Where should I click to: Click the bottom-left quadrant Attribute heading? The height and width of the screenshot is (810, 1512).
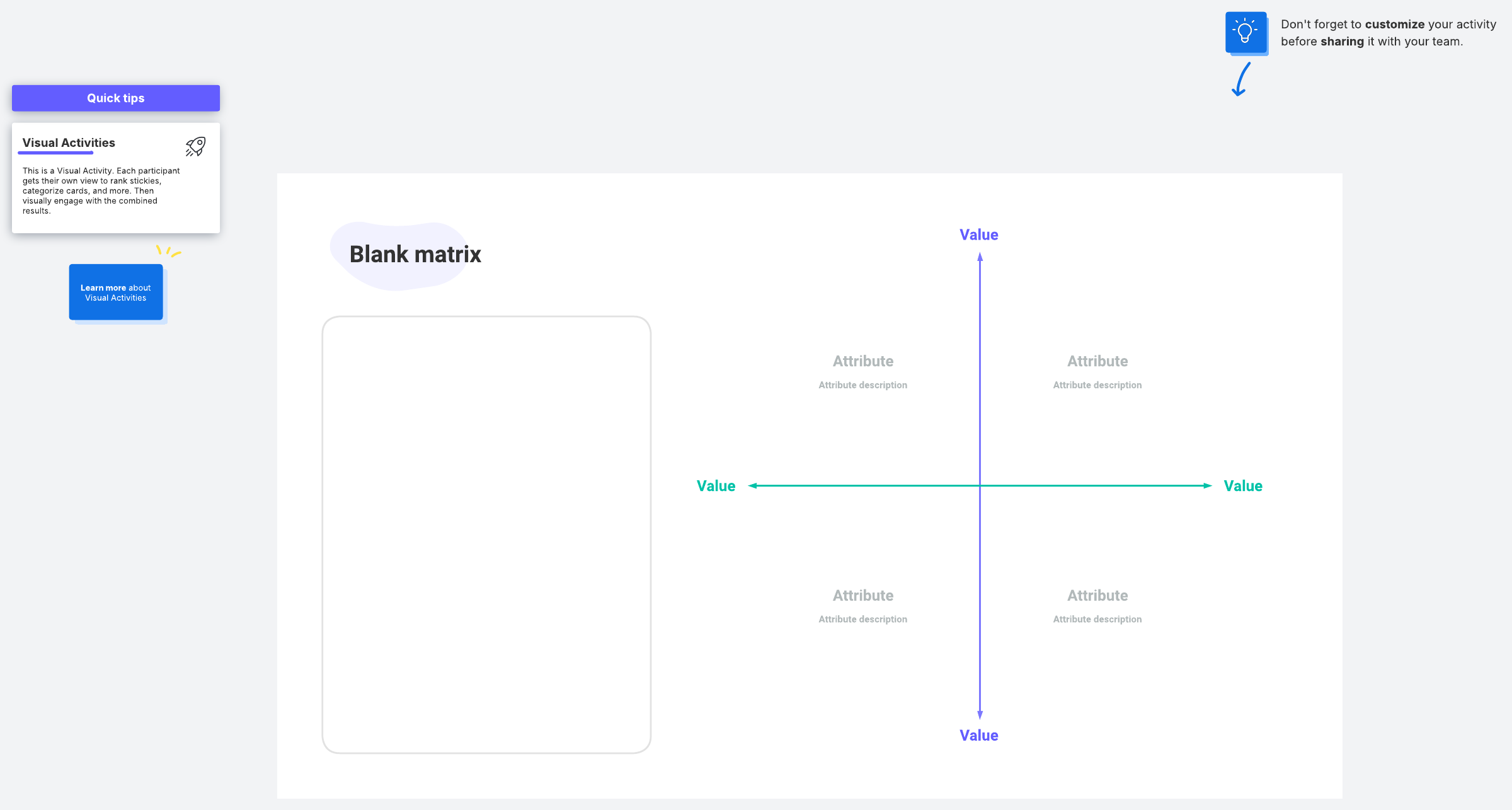pos(862,596)
